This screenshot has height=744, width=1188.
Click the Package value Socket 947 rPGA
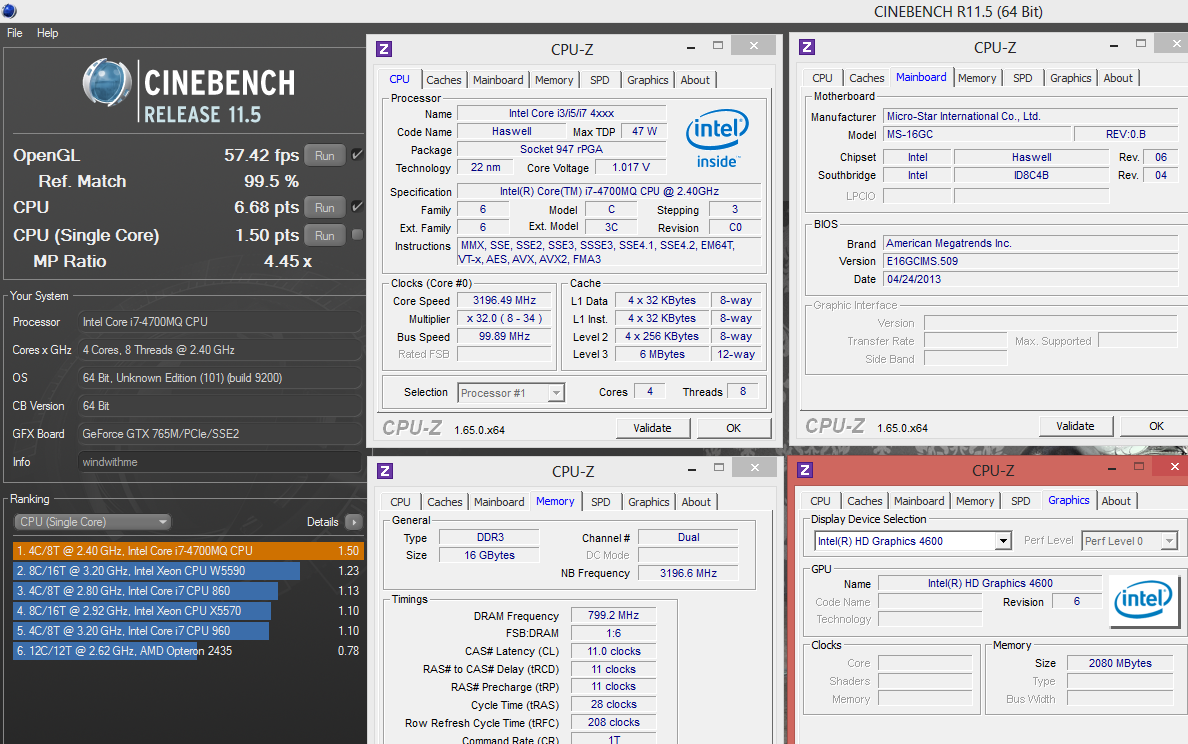[x=561, y=150]
